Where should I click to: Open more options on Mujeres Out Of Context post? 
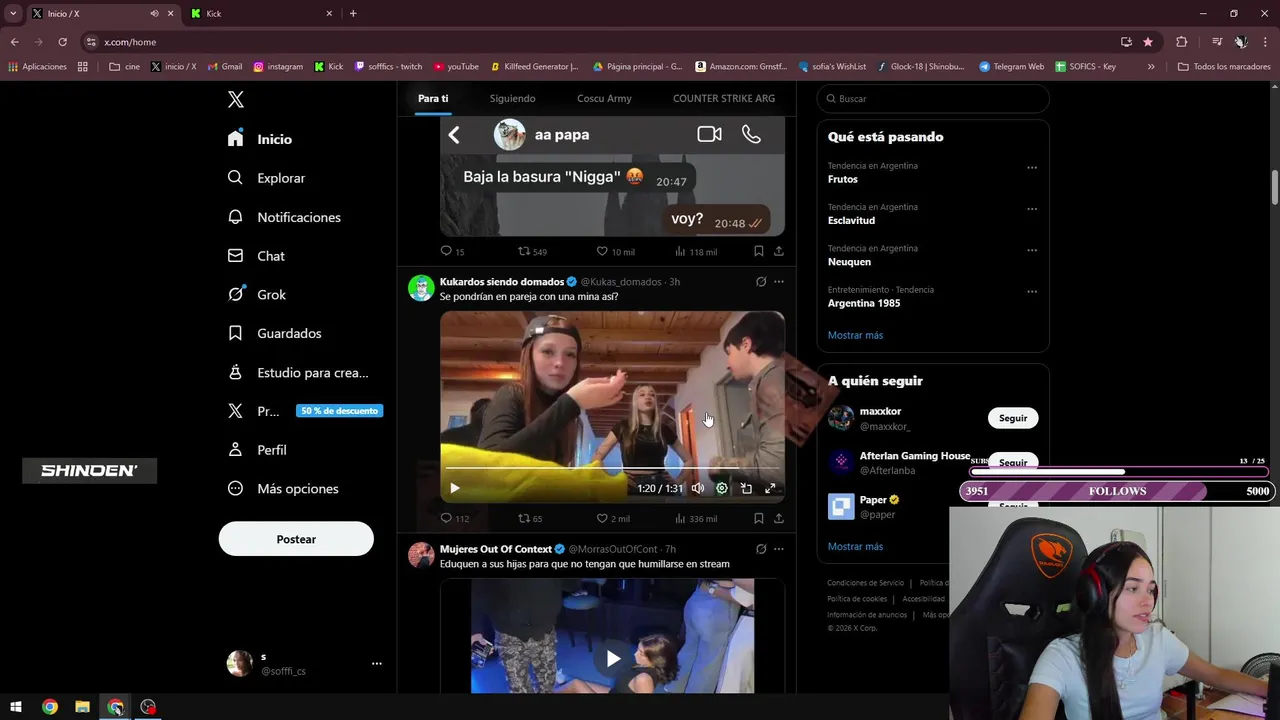[779, 549]
